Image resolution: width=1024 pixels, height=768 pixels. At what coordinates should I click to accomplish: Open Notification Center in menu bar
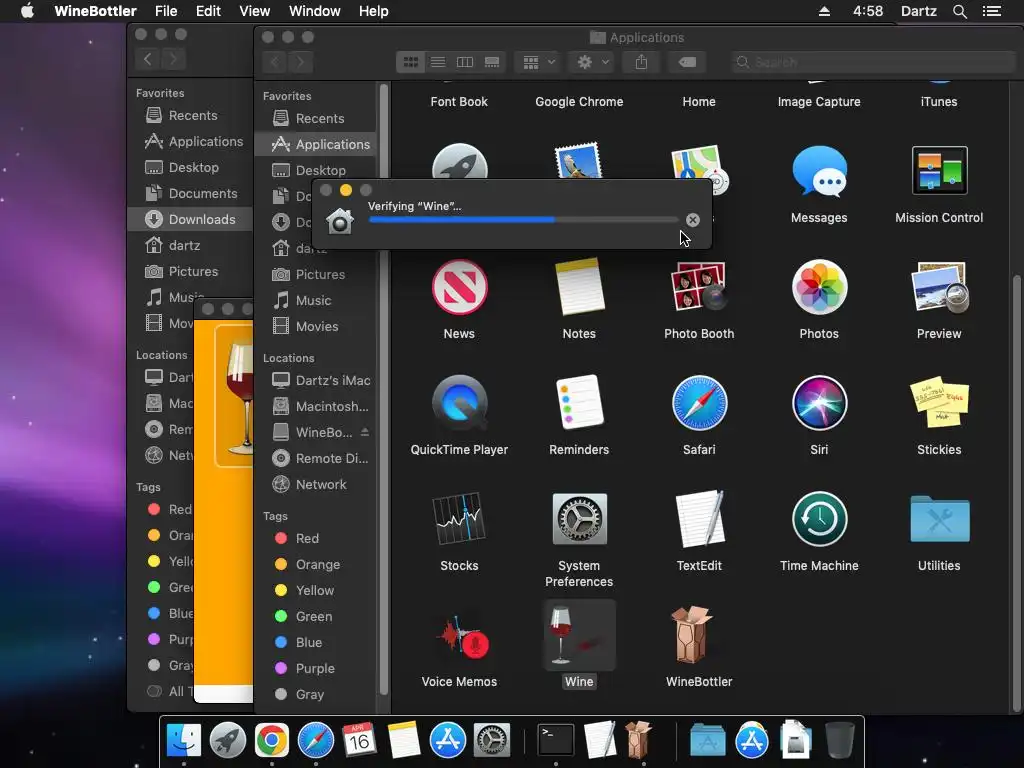[x=992, y=11]
